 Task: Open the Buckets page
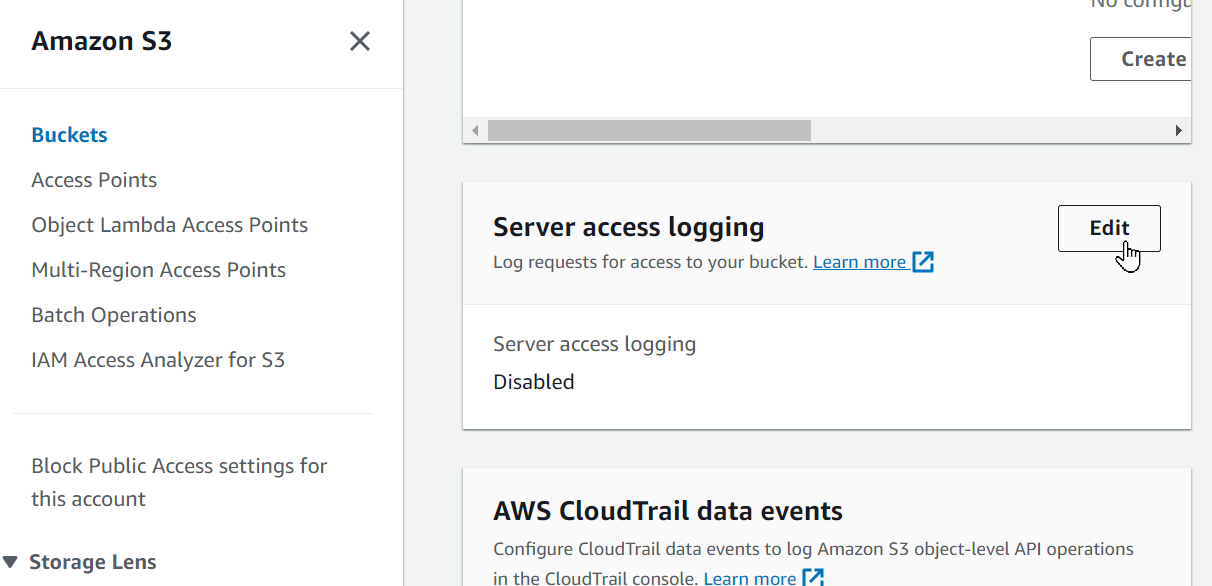coord(69,135)
